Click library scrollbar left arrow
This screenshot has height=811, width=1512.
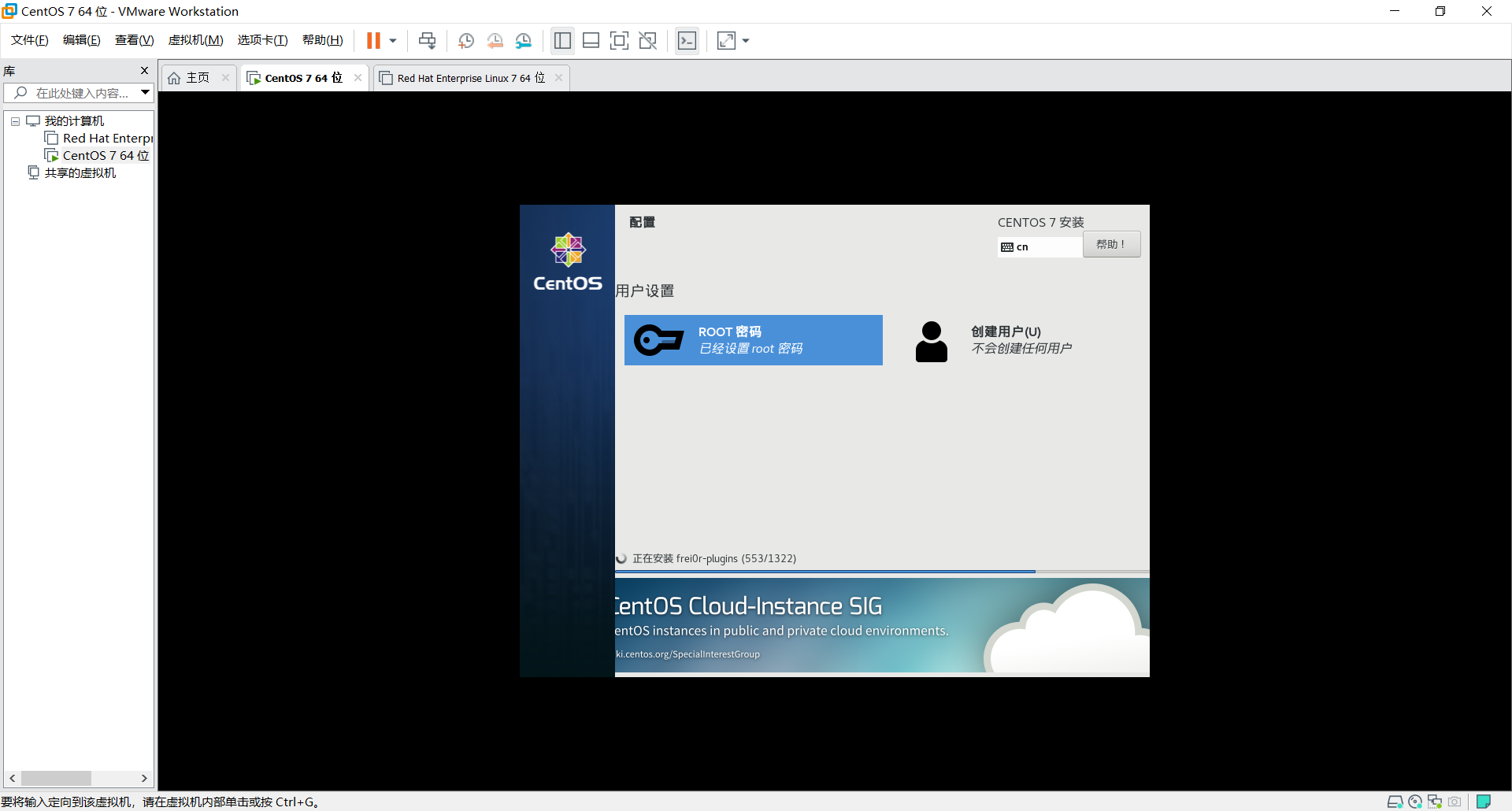point(13,778)
